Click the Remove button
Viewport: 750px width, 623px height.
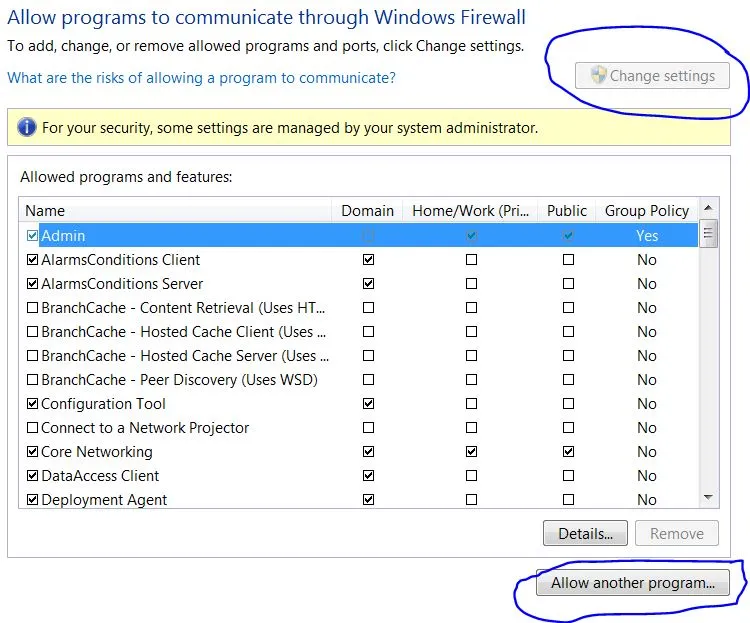tap(676, 533)
